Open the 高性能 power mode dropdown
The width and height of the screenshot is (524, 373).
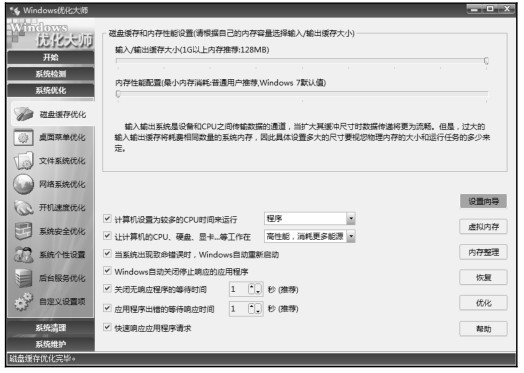point(351,236)
